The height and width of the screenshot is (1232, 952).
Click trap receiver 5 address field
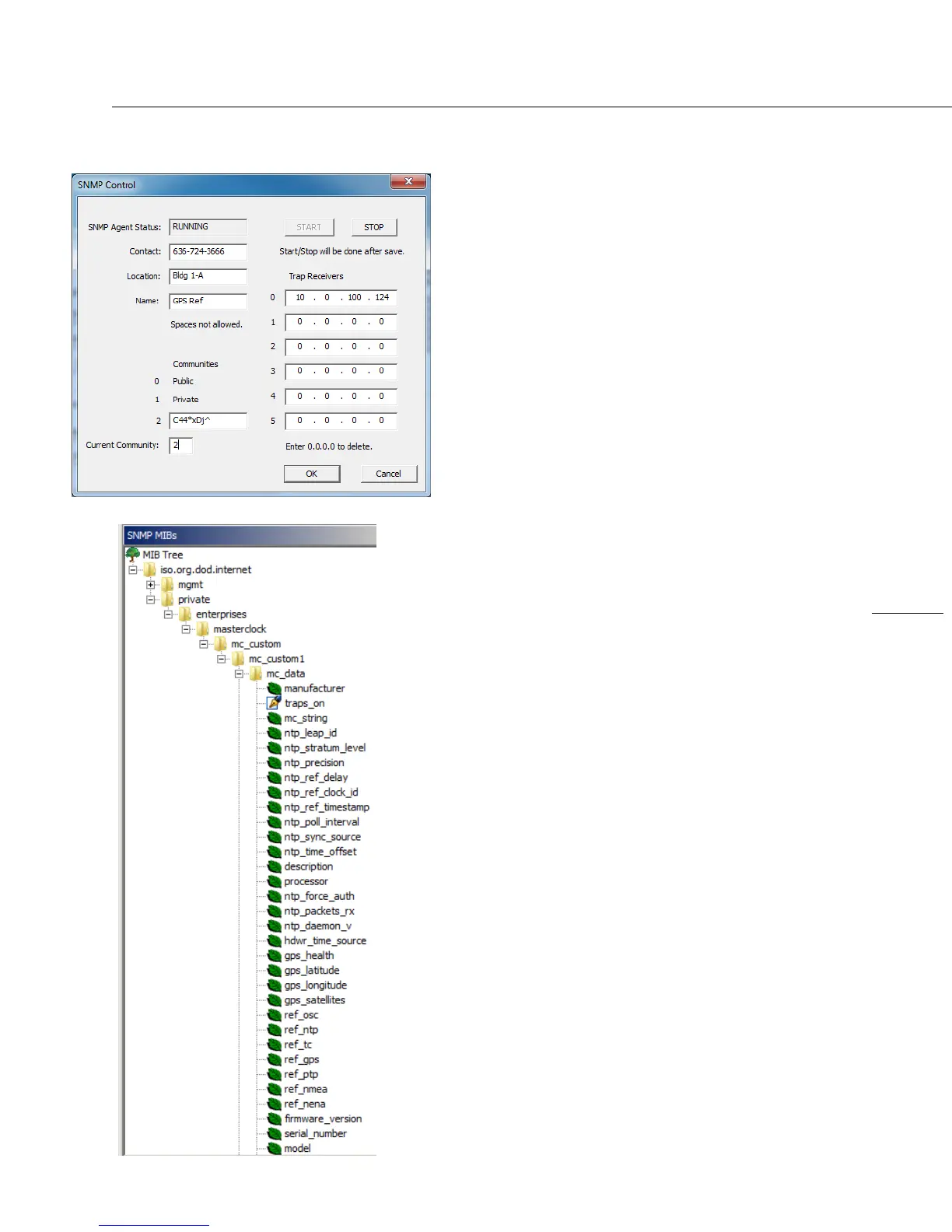click(x=341, y=421)
